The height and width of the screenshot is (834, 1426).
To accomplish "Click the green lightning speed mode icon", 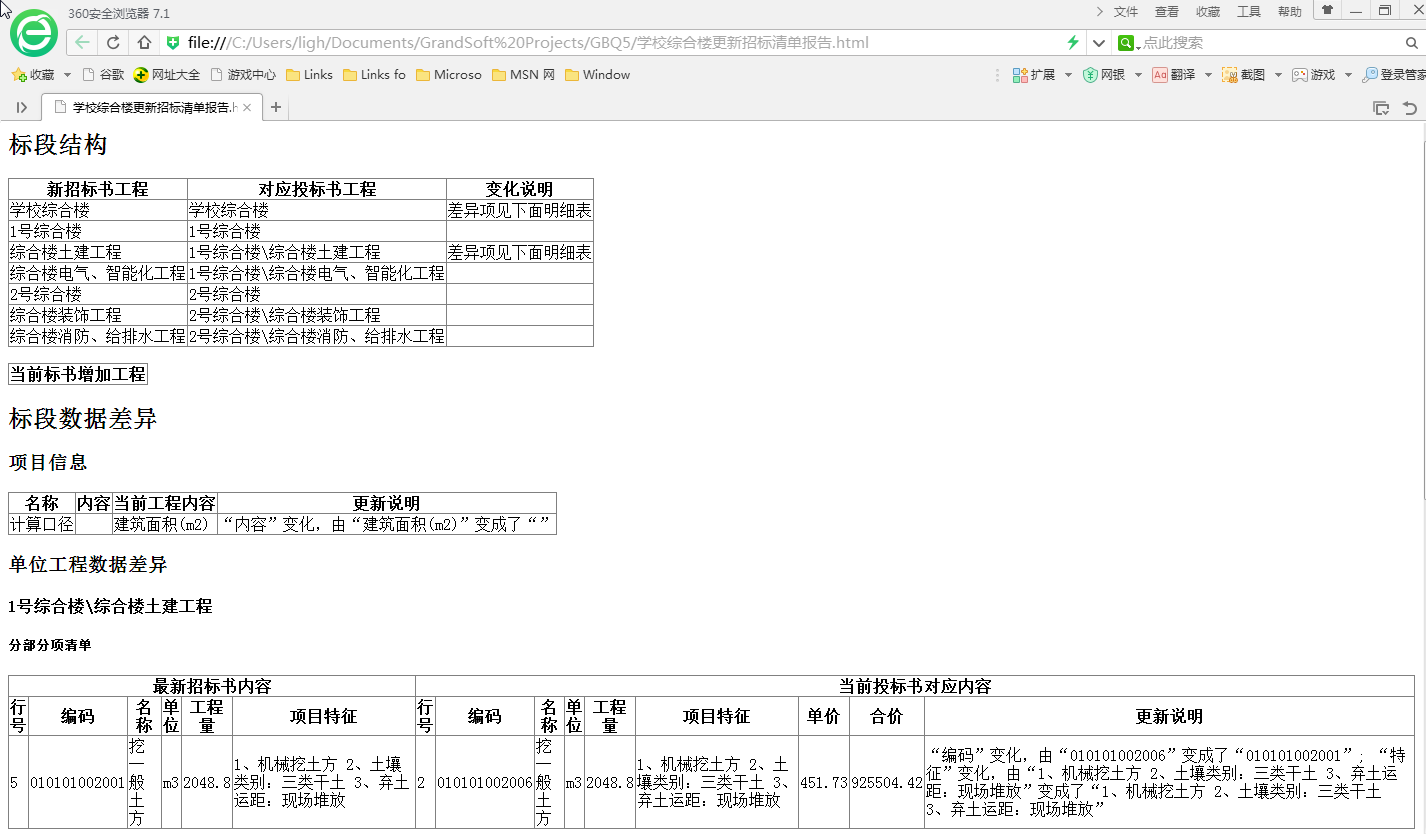I will click(1073, 43).
